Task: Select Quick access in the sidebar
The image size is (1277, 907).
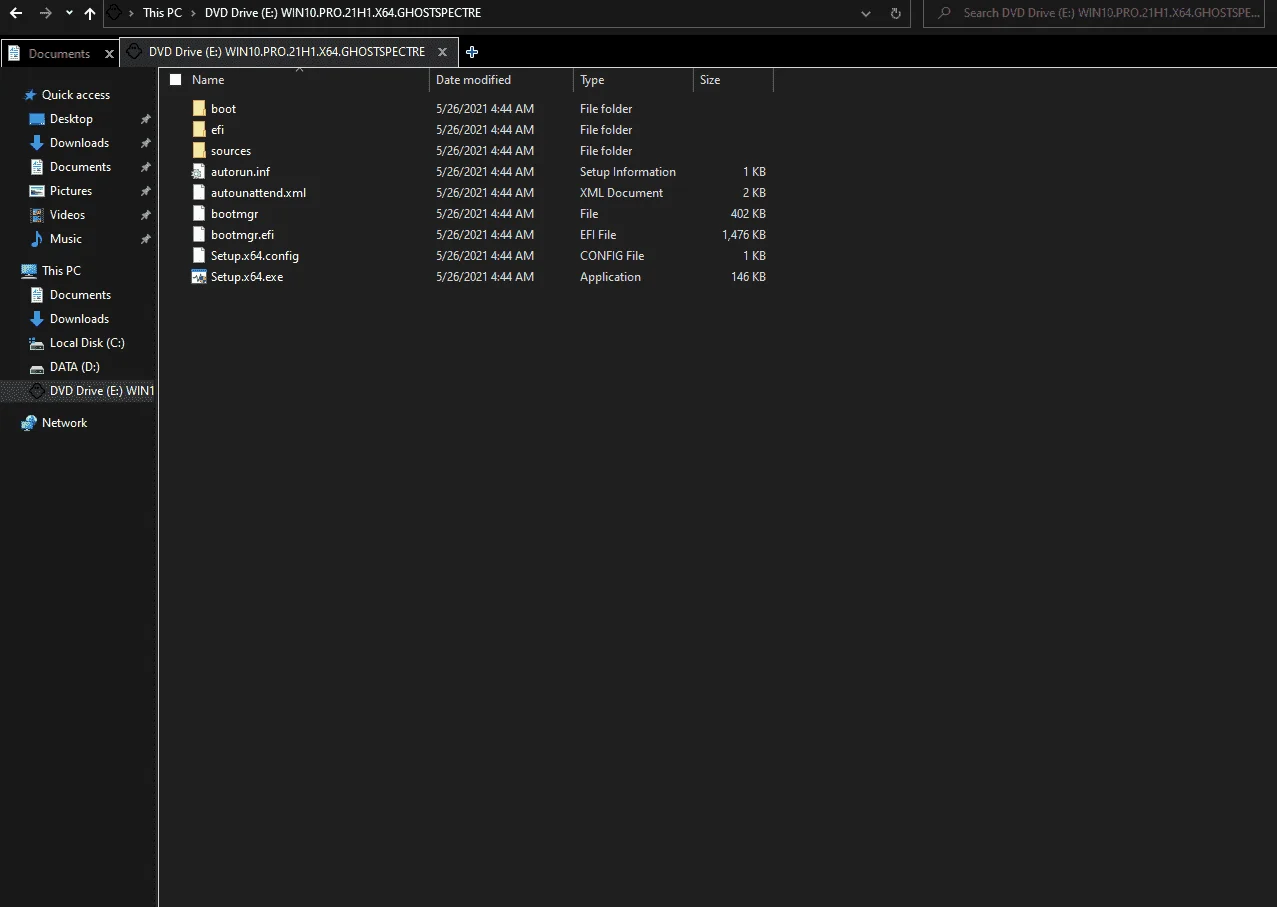Action: pos(75,95)
